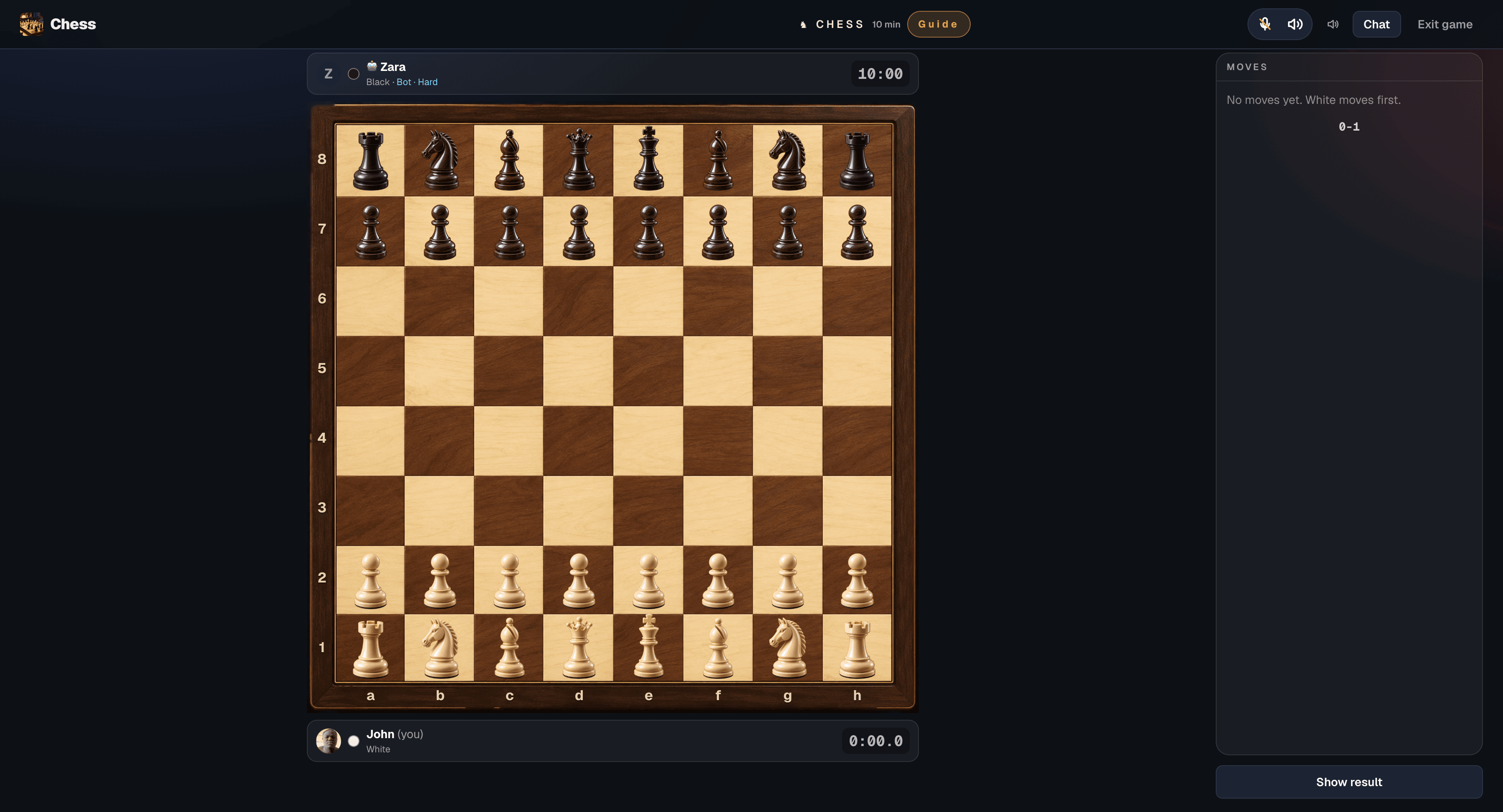Screen dimensions: 1503x812
Task: Click the No moves yet message
Action: (1313, 100)
